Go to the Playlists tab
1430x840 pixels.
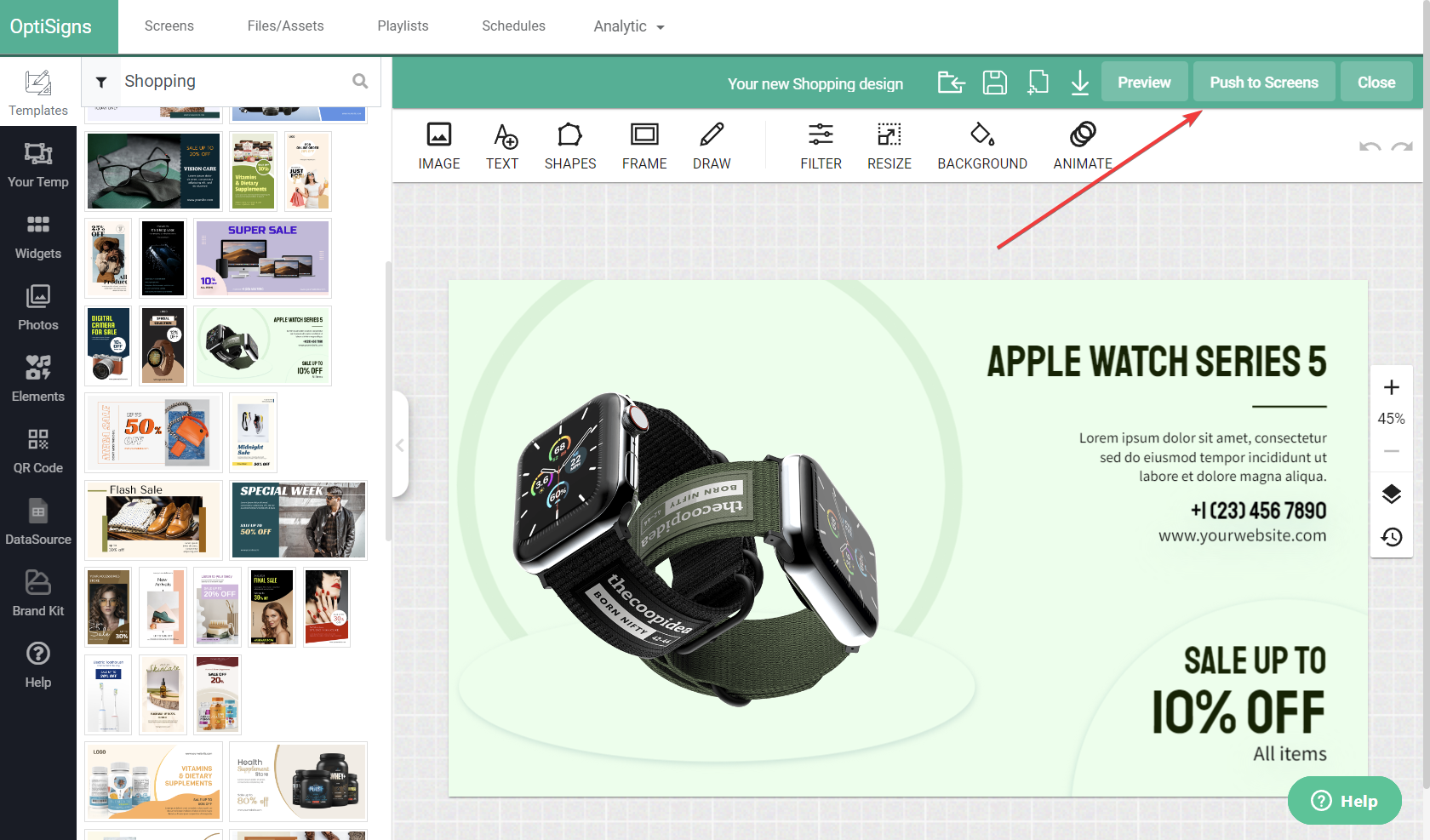(403, 26)
